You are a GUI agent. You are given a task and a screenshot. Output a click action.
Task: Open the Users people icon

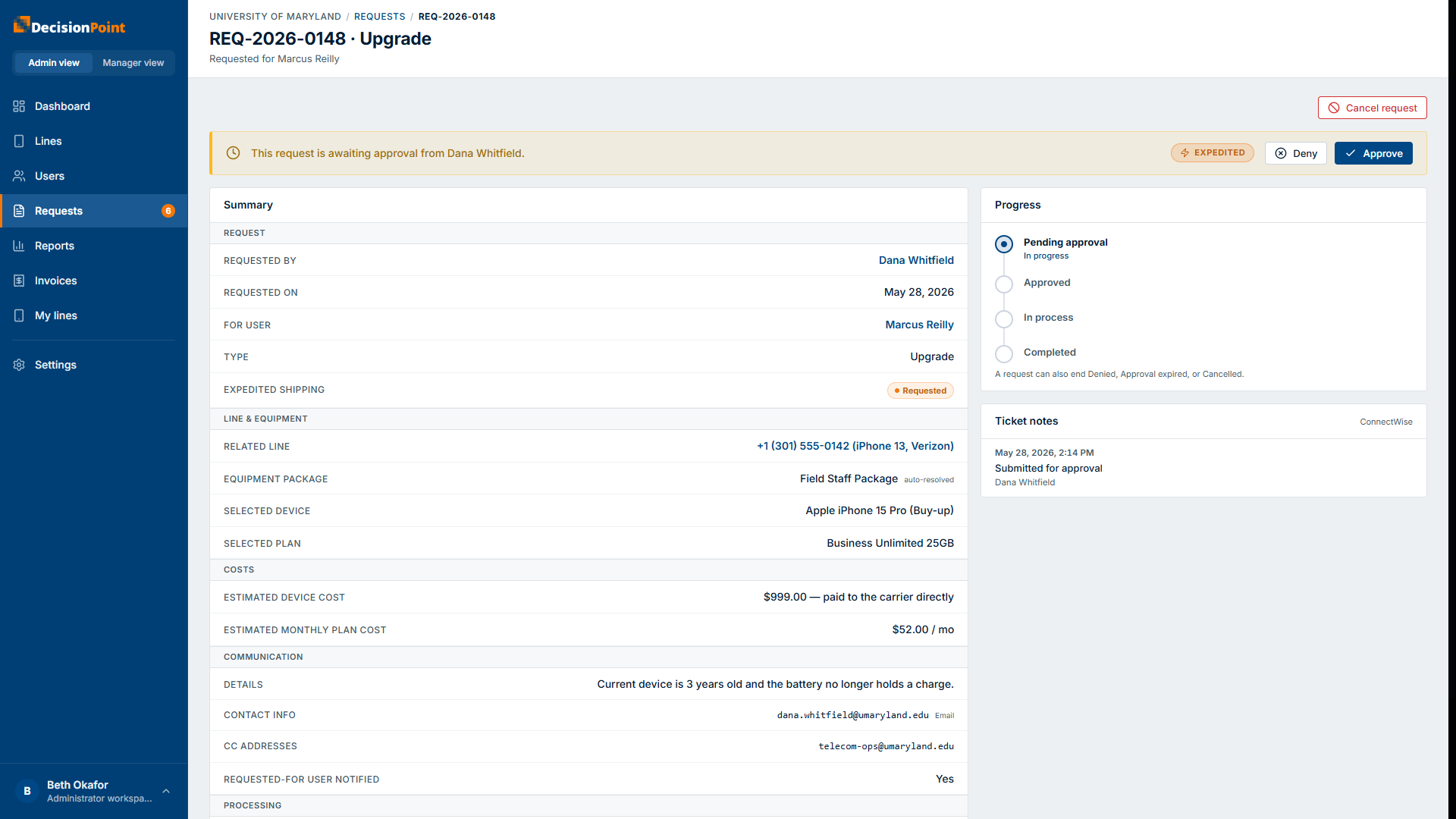coord(19,176)
